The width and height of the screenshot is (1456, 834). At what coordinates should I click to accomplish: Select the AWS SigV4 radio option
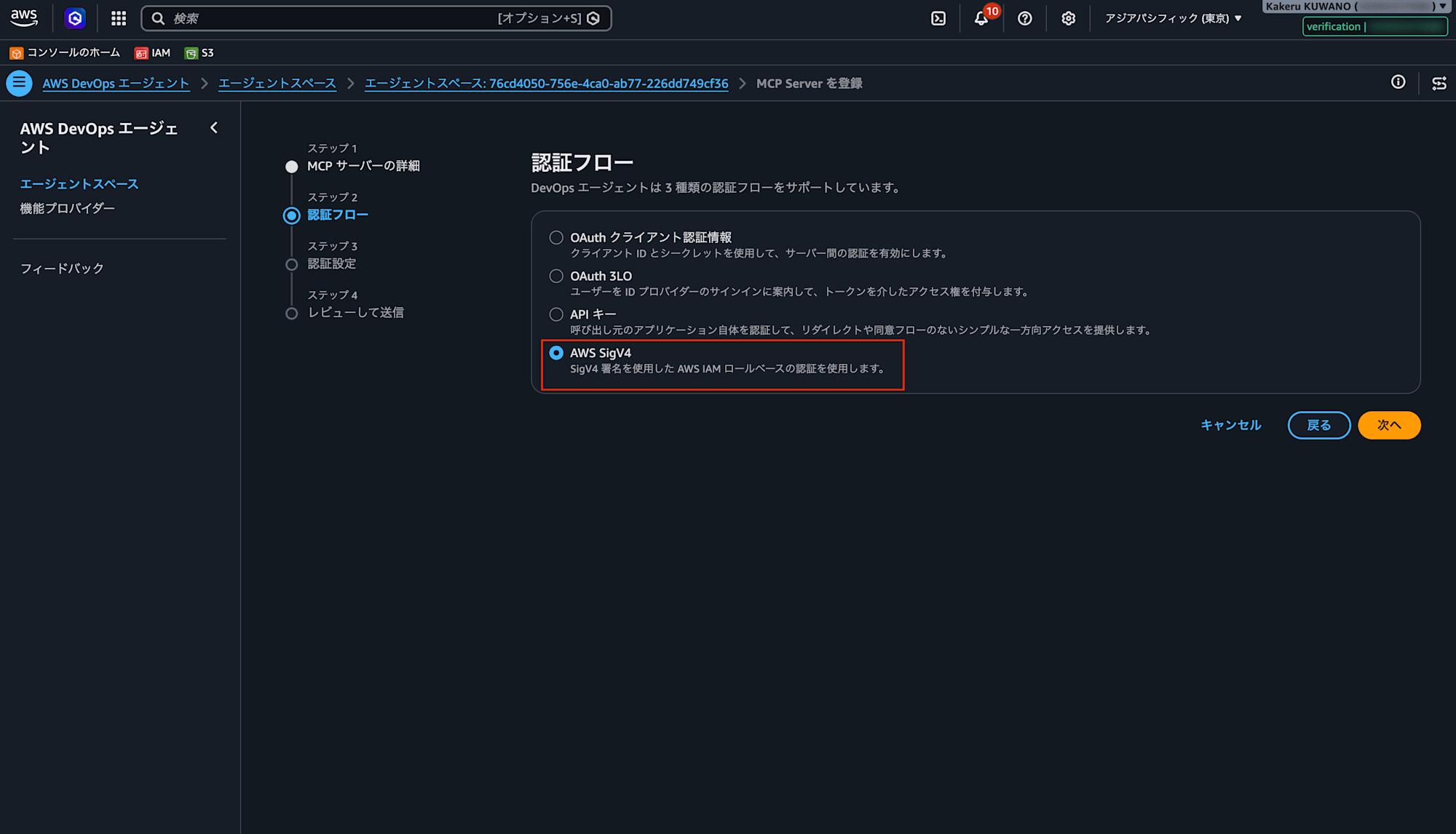pos(556,353)
